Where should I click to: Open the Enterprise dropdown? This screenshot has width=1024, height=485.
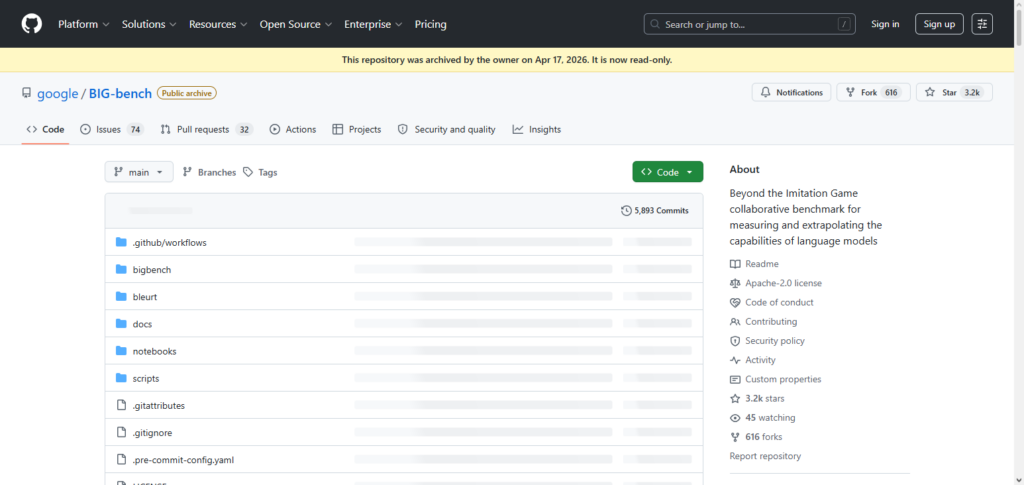click(x=373, y=24)
